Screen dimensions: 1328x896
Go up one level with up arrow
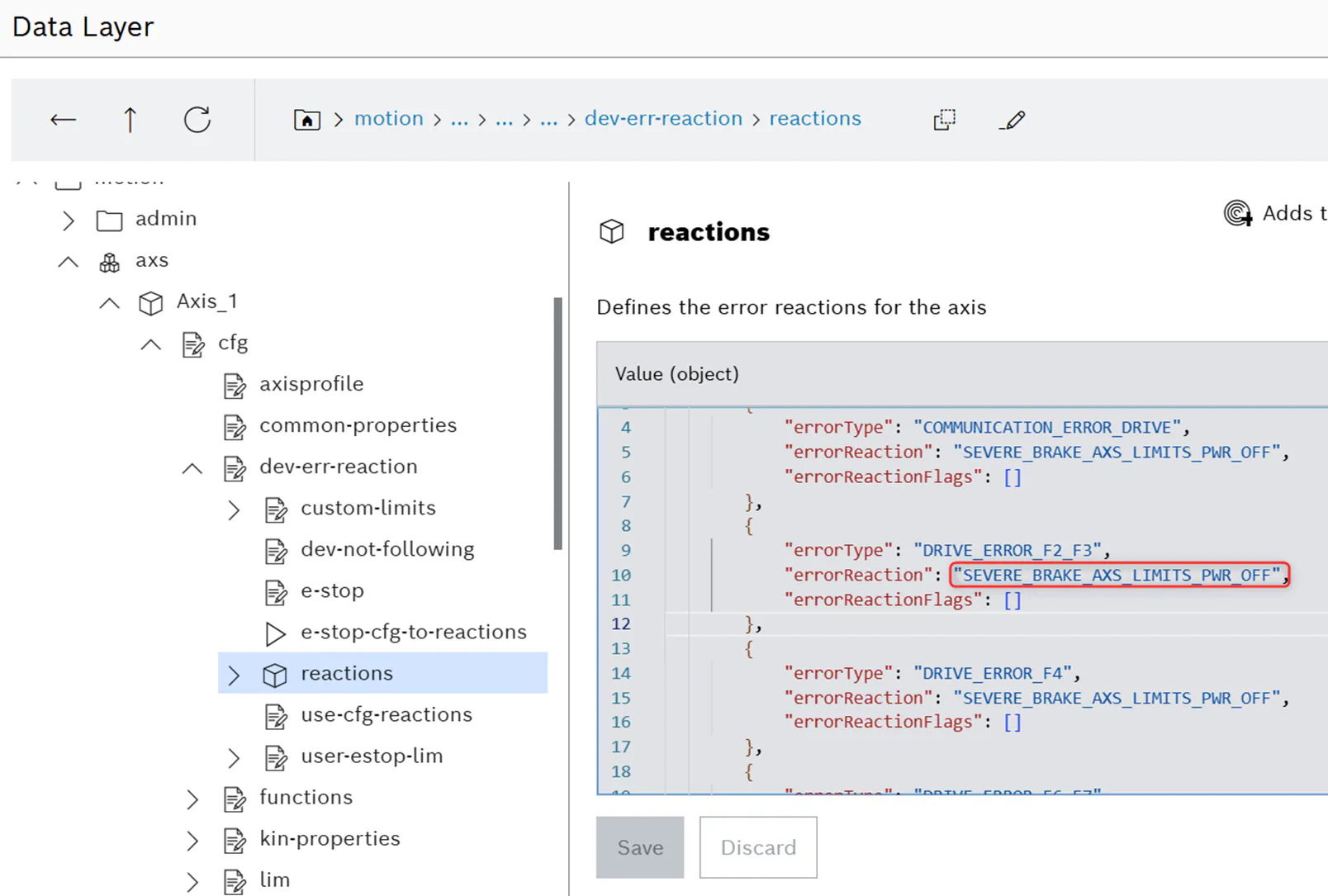(130, 120)
